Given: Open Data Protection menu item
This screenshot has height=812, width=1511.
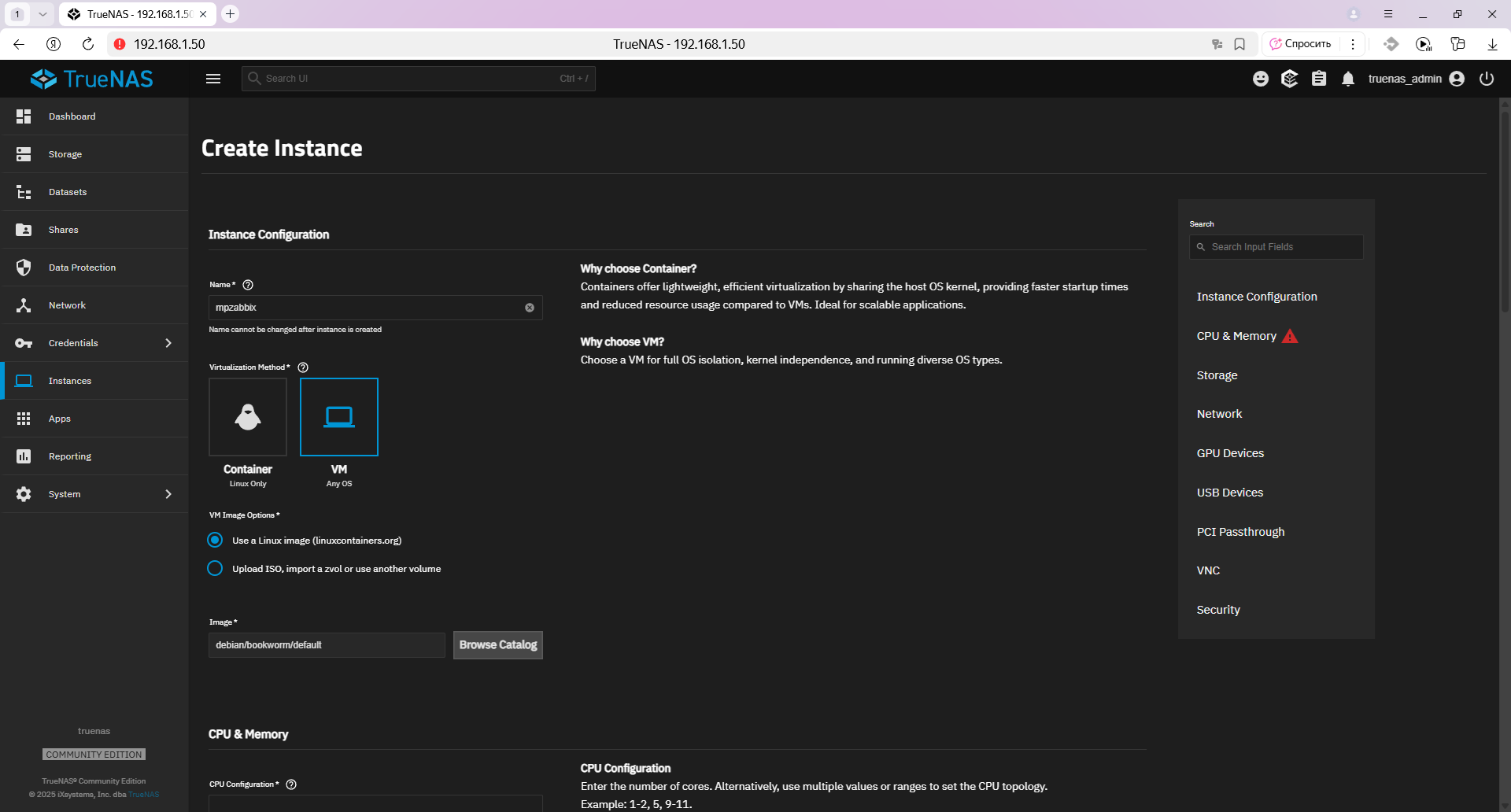Looking at the screenshot, I should [94, 268].
